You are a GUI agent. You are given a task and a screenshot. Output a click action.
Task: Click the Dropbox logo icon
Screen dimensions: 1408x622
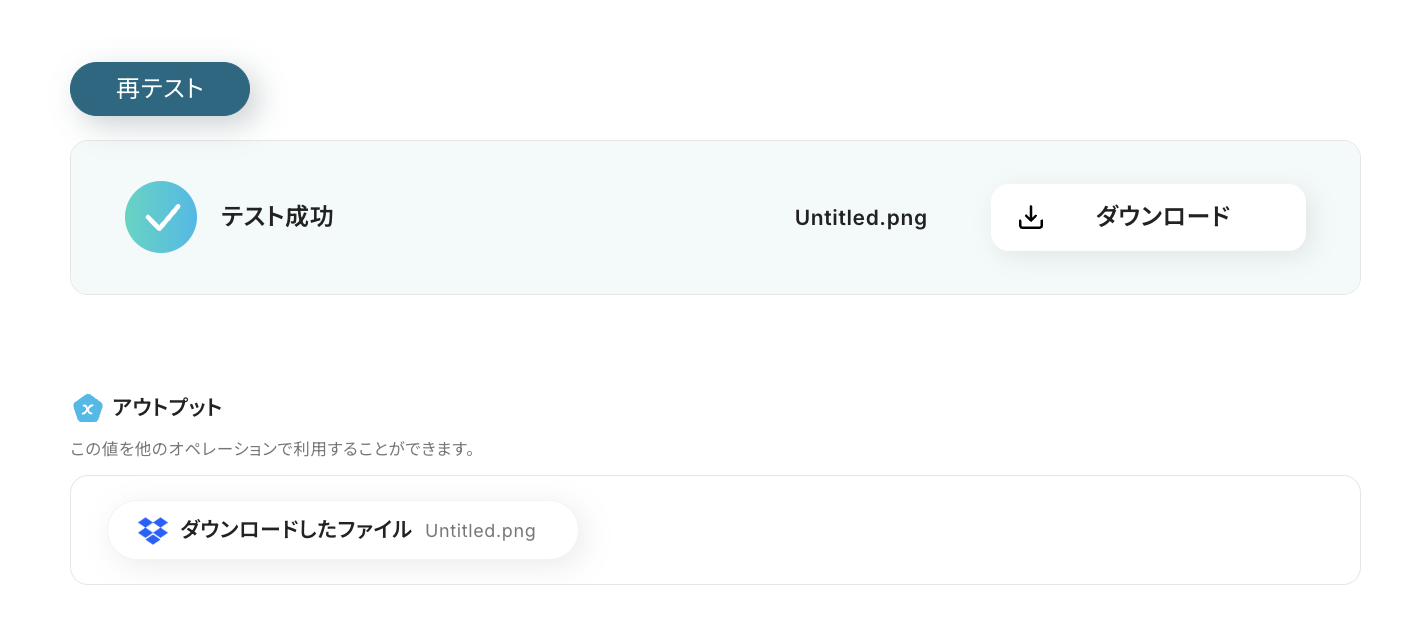153,530
